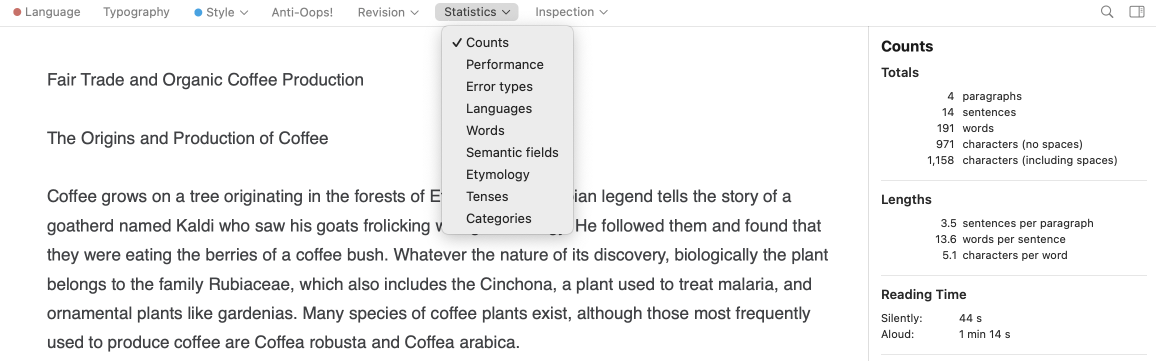Image resolution: width=1156 pixels, height=361 pixels.
Task: Click in the coffee article title line
Action: [x=205, y=80]
